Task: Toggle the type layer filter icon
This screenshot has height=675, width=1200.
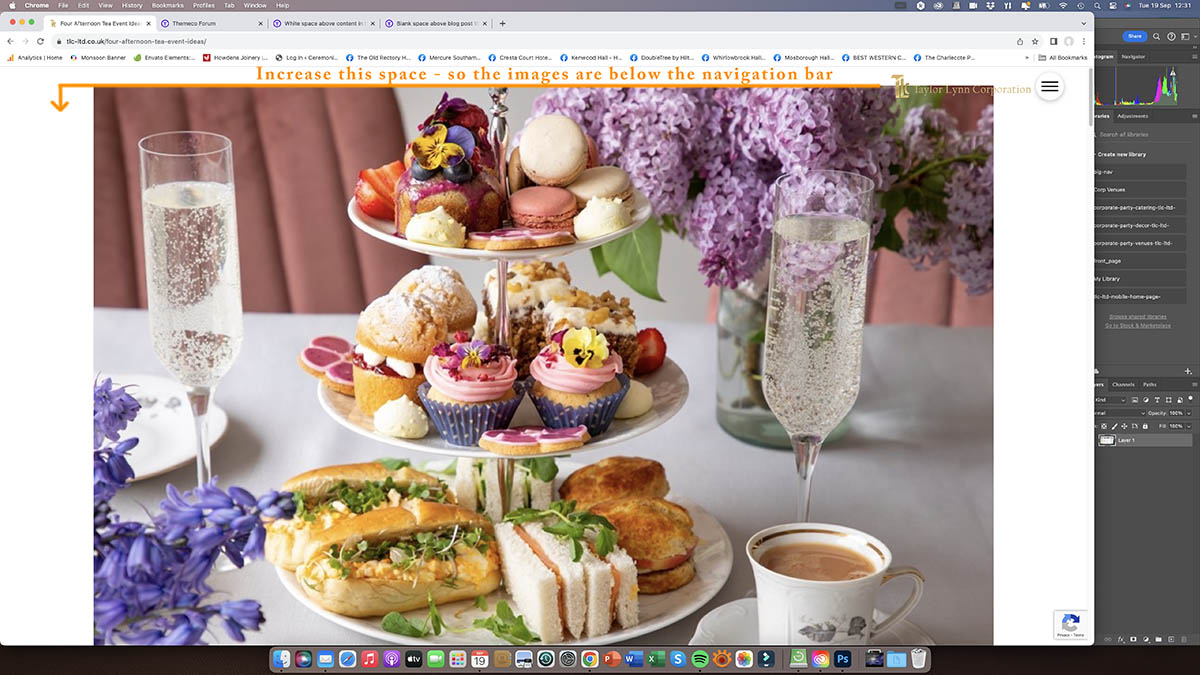Action: [x=1155, y=400]
